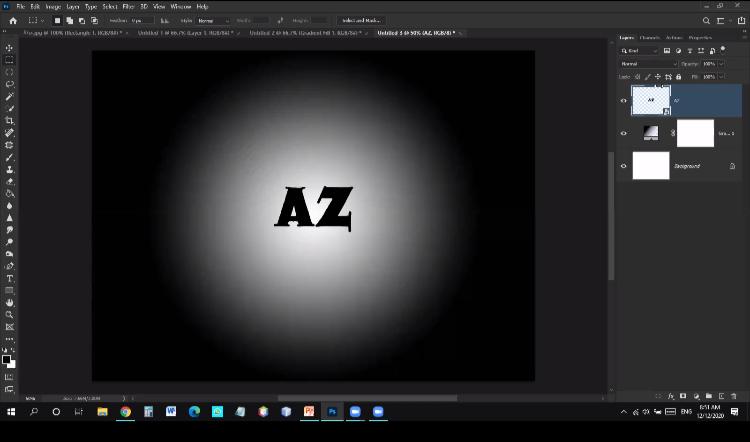This screenshot has height=442, width=750.
Task: Select the Crop tool
Action: [10, 121]
